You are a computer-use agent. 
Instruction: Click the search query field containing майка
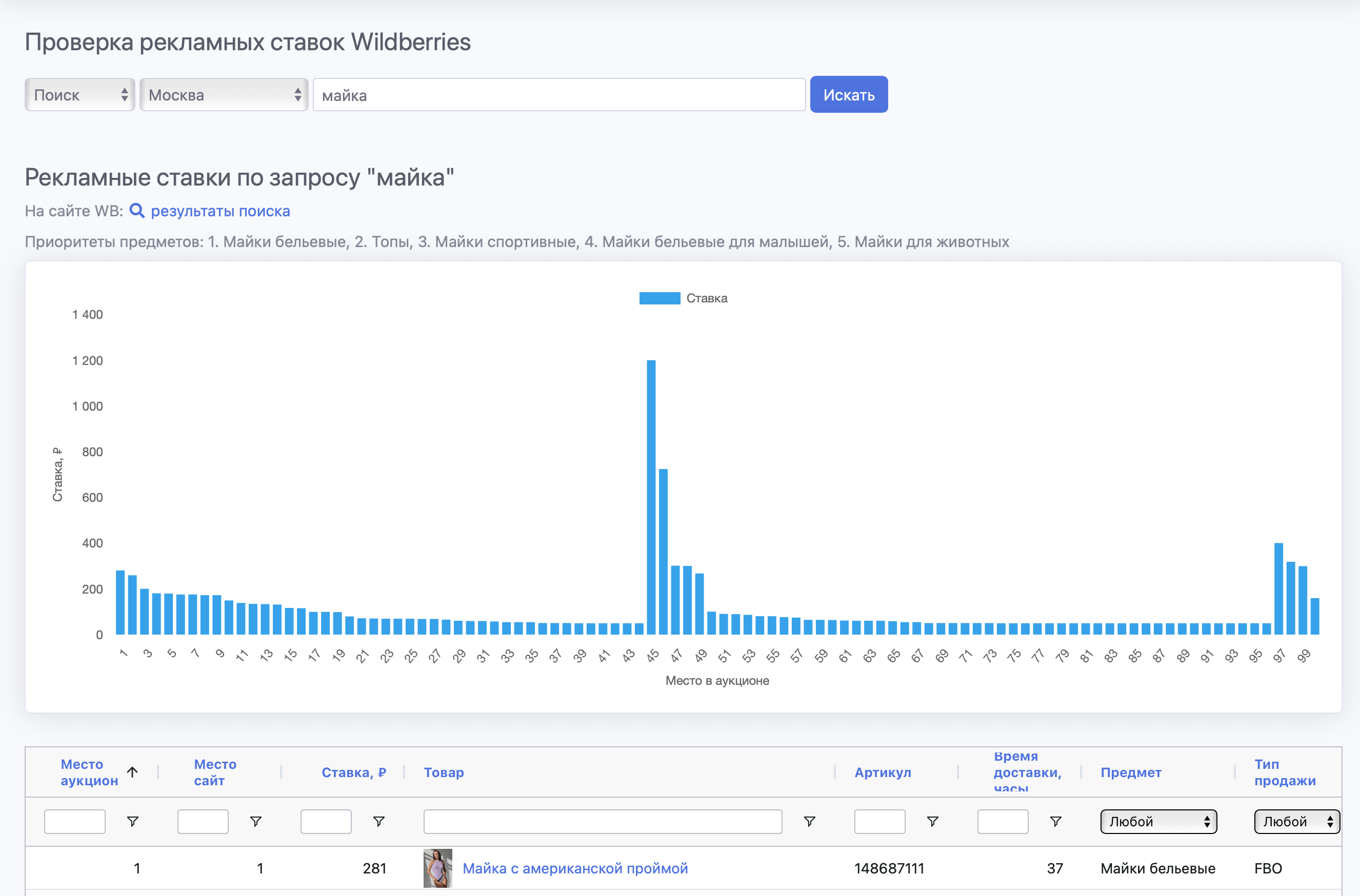click(x=558, y=94)
